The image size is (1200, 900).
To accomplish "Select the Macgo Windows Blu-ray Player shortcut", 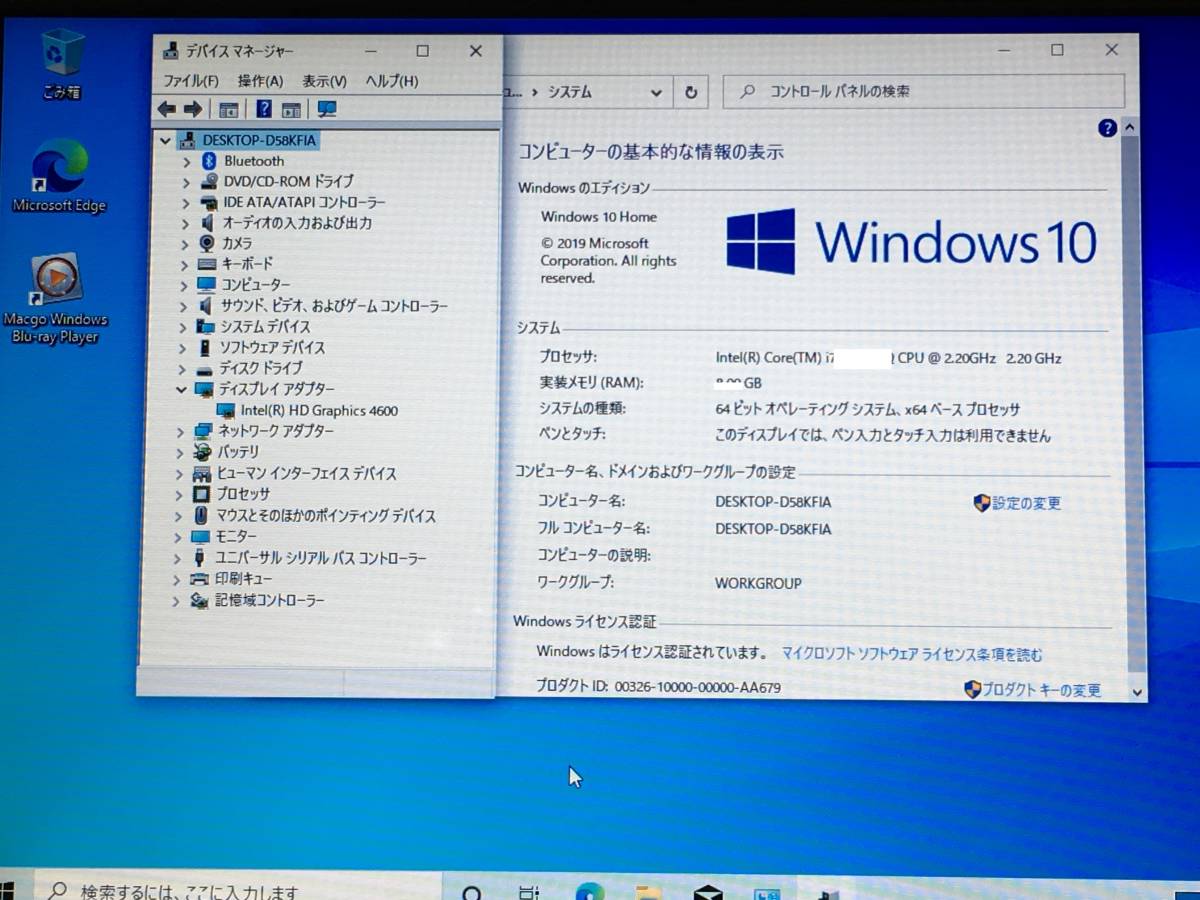I will point(55,299).
